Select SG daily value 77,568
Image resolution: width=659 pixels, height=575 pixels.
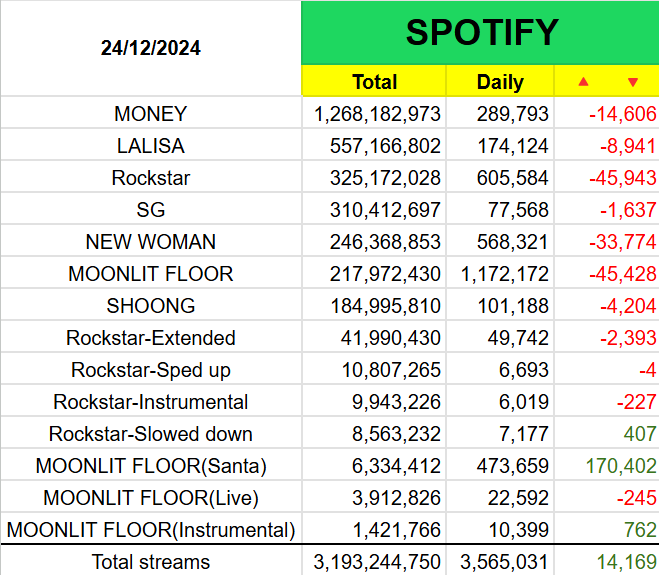tap(500, 209)
